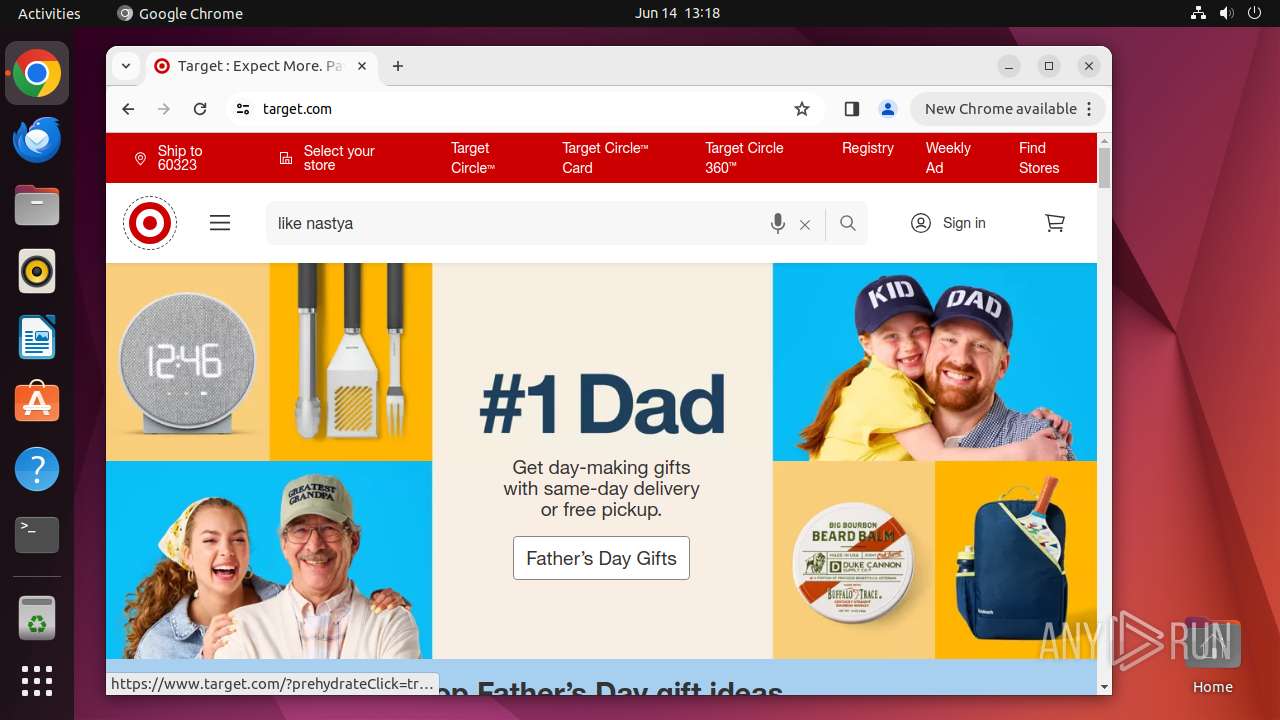
Task: Open Activities overview
Action: click(x=49, y=13)
